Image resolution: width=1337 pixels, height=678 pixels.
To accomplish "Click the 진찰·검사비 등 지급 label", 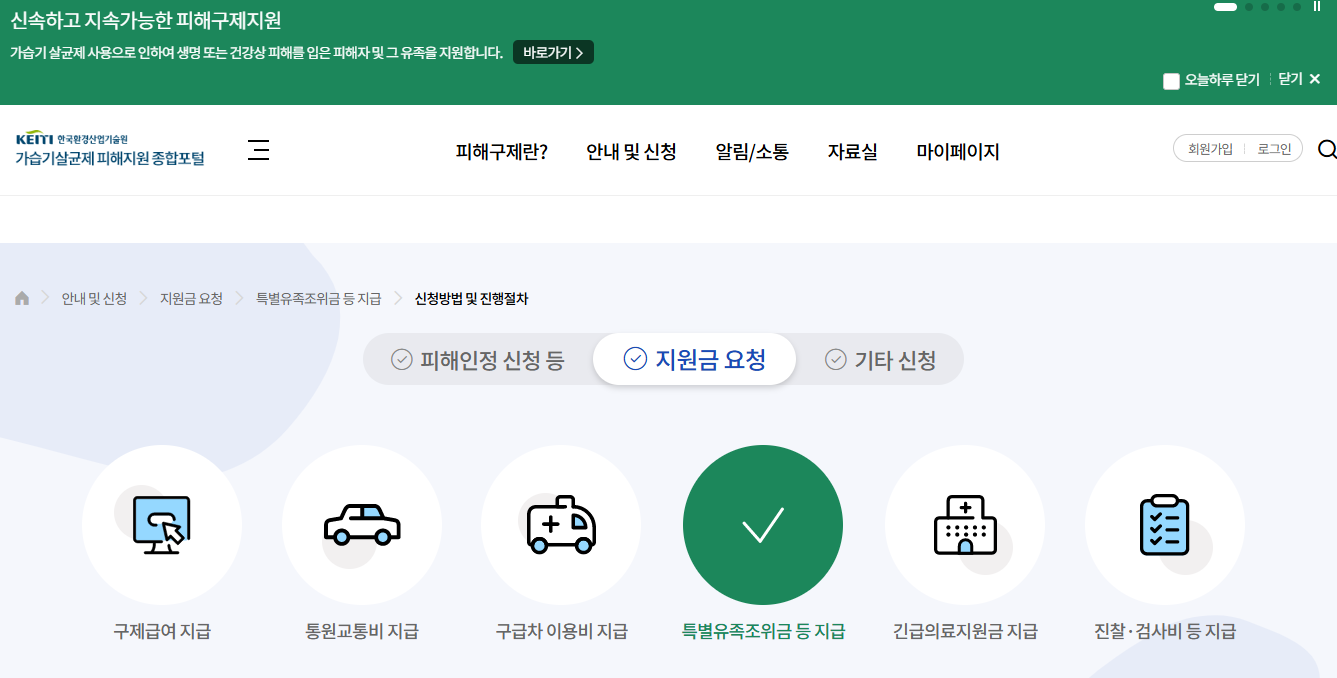I will pos(1165,631).
